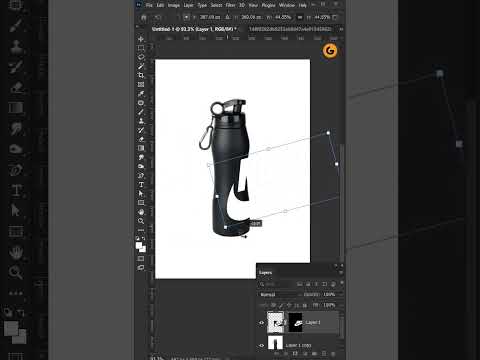Image resolution: width=480 pixels, height=360 pixels.
Task: Toggle lock position
Action: coord(289,305)
